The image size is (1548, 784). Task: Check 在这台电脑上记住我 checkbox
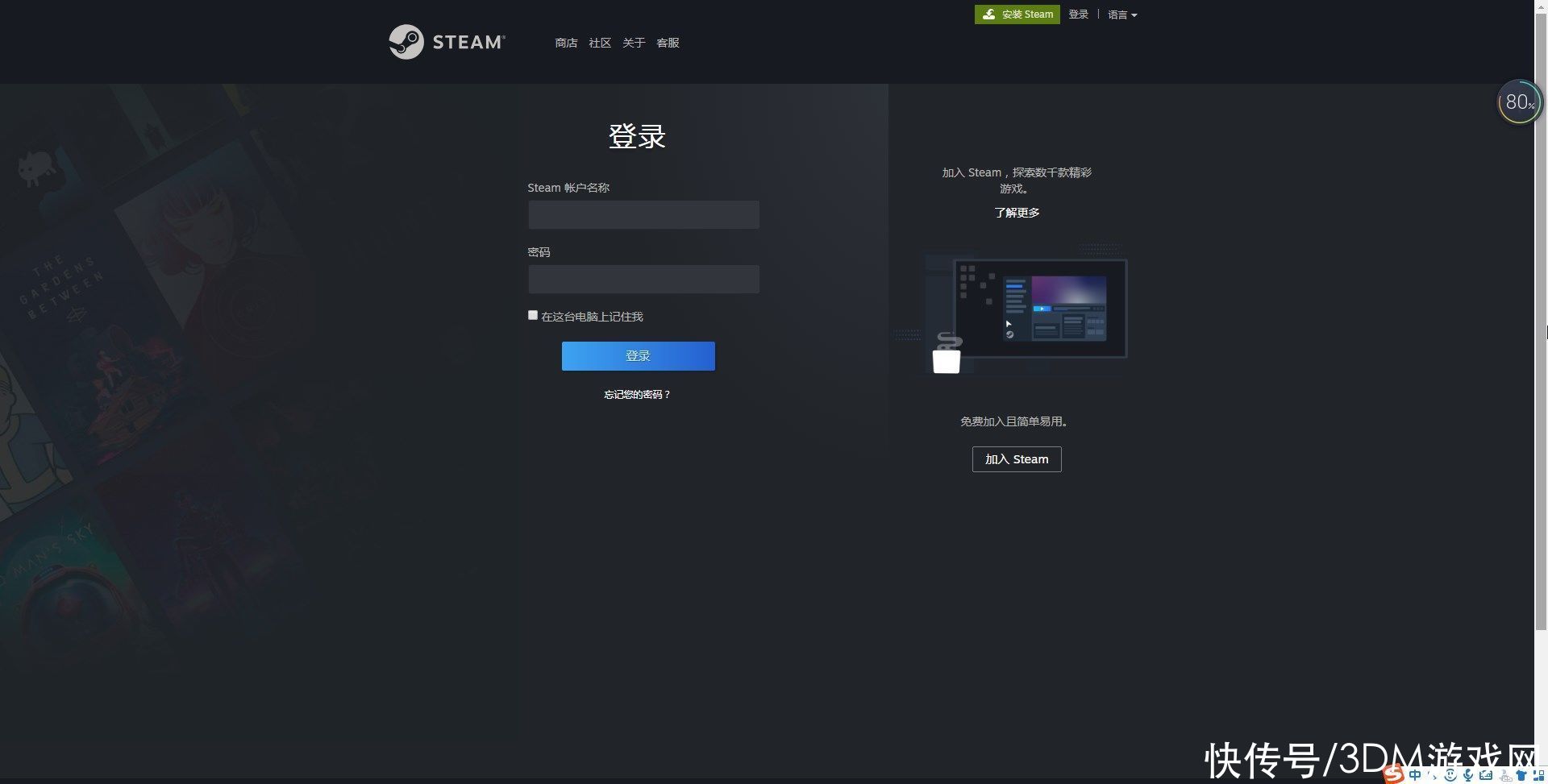pyautogui.click(x=533, y=315)
